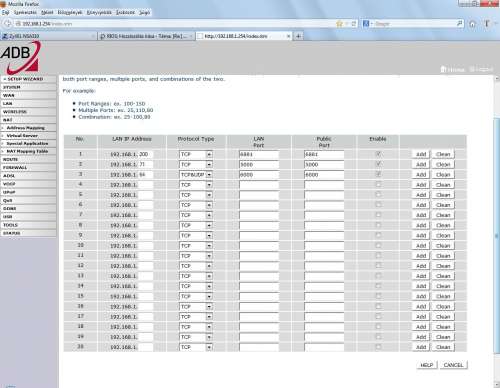
Task: Open Special Application under NAT
Action: (28, 143)
